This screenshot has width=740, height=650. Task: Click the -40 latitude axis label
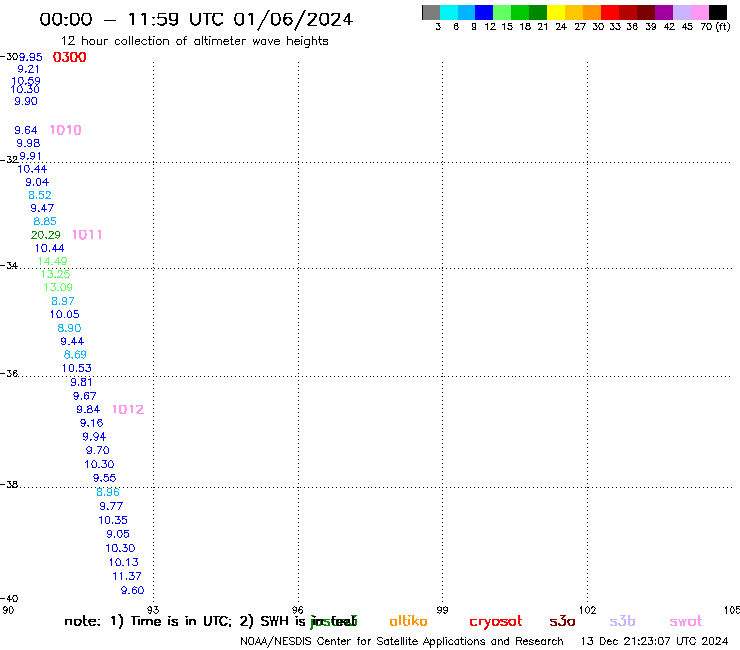coord(9,599)
